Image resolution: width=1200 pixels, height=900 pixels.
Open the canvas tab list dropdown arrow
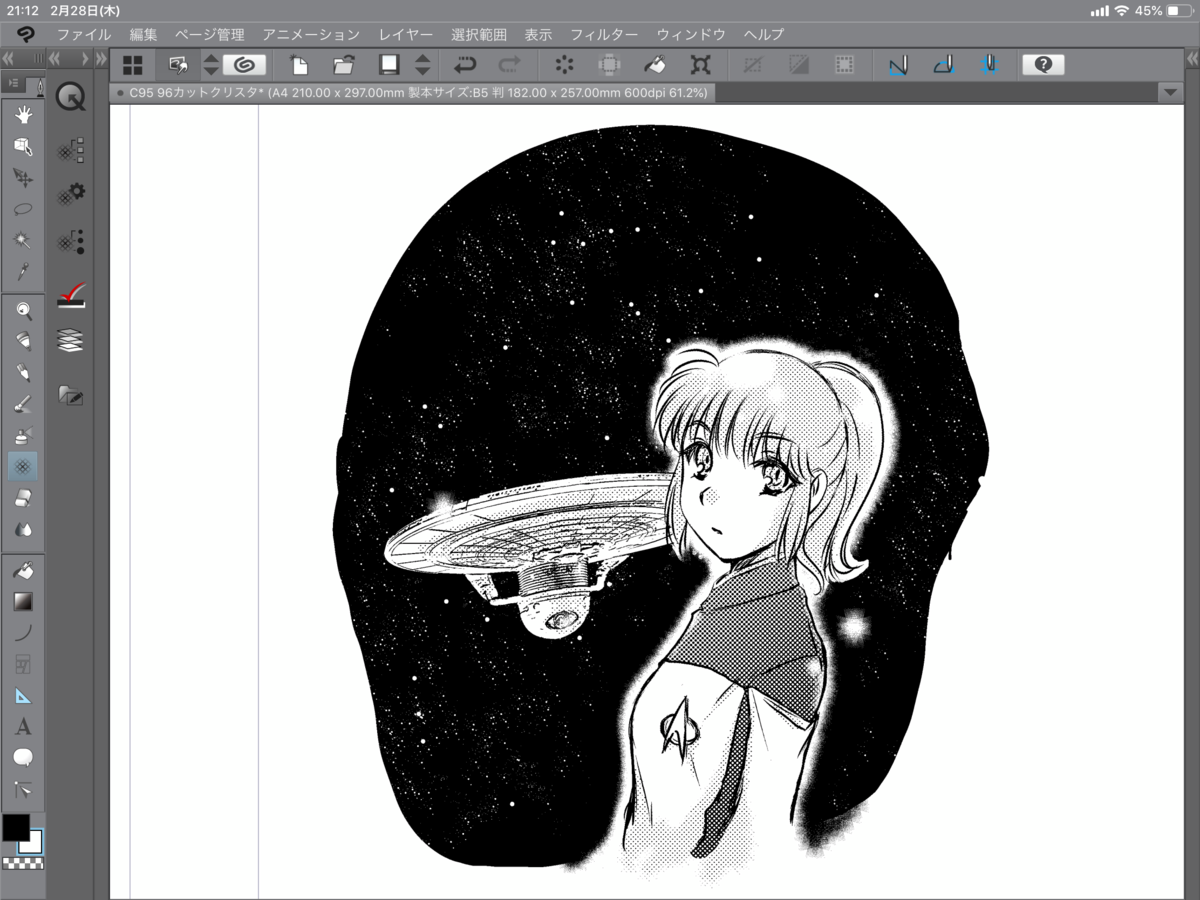pos(1171,92)
